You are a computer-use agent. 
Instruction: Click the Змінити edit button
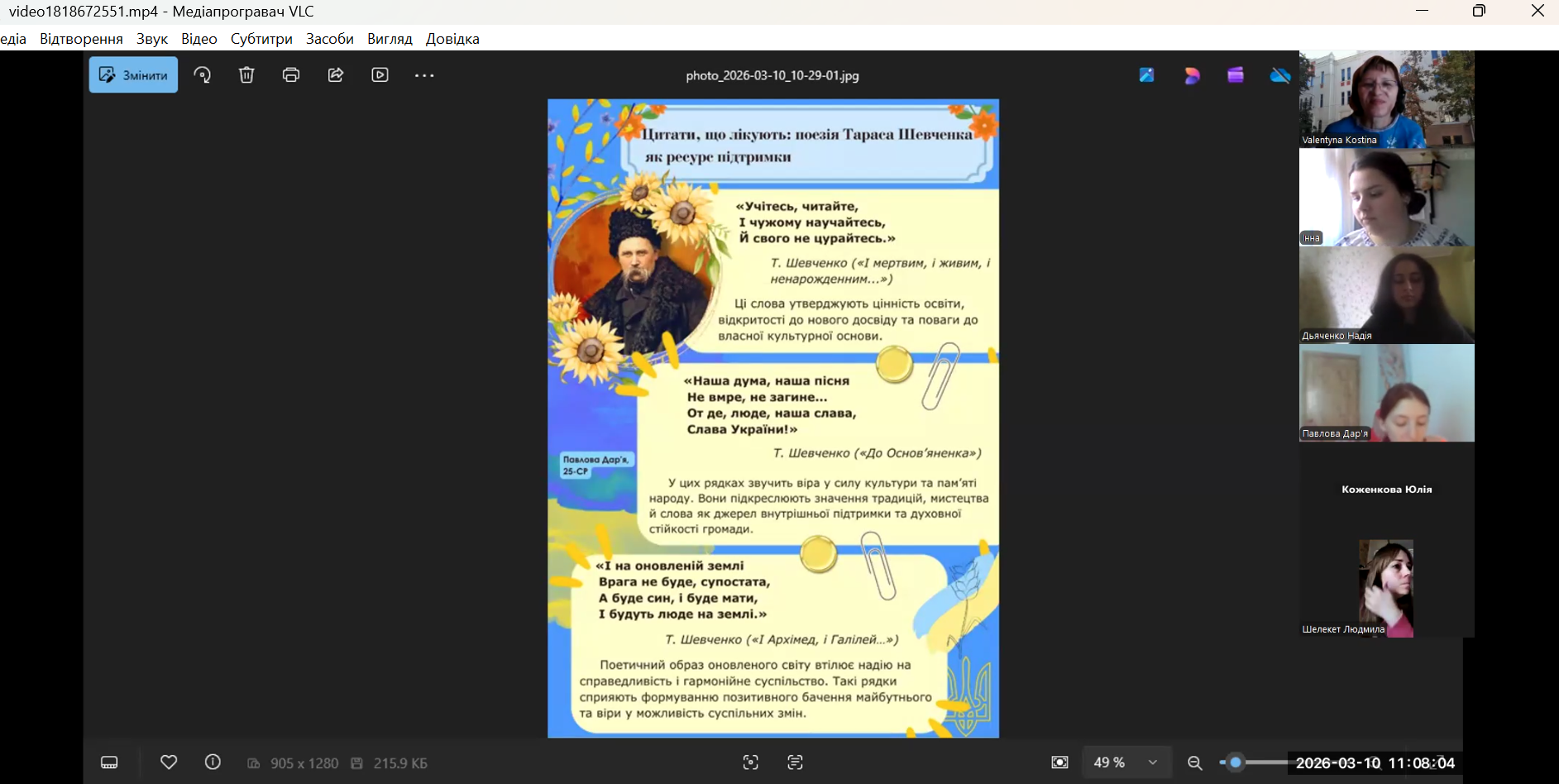coord(133,75)
